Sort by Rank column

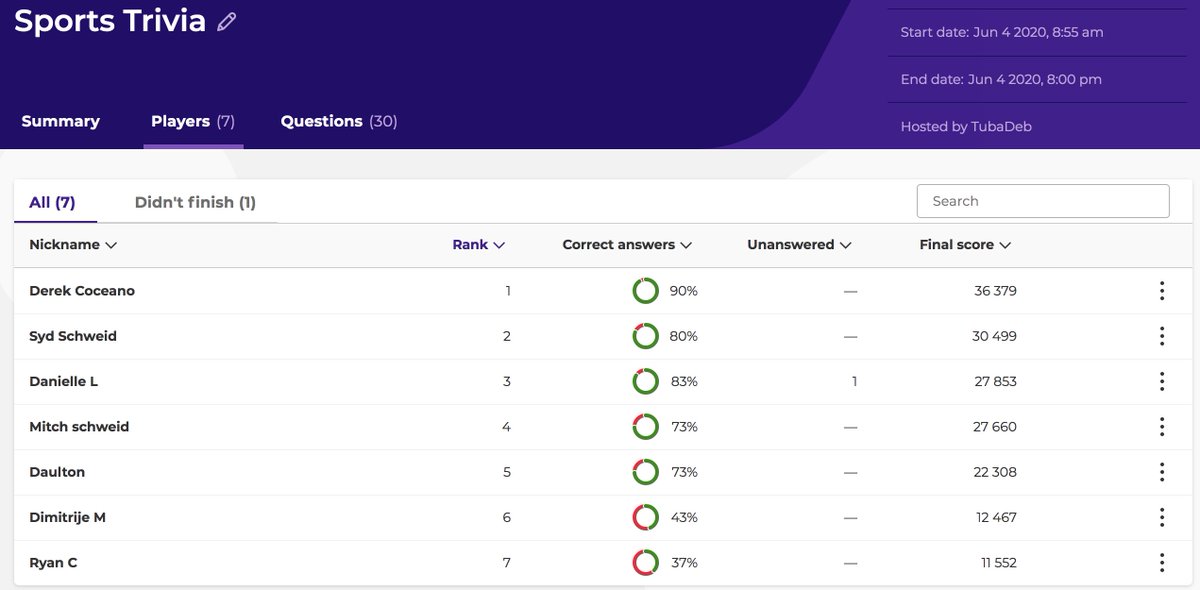pos(478,245)
